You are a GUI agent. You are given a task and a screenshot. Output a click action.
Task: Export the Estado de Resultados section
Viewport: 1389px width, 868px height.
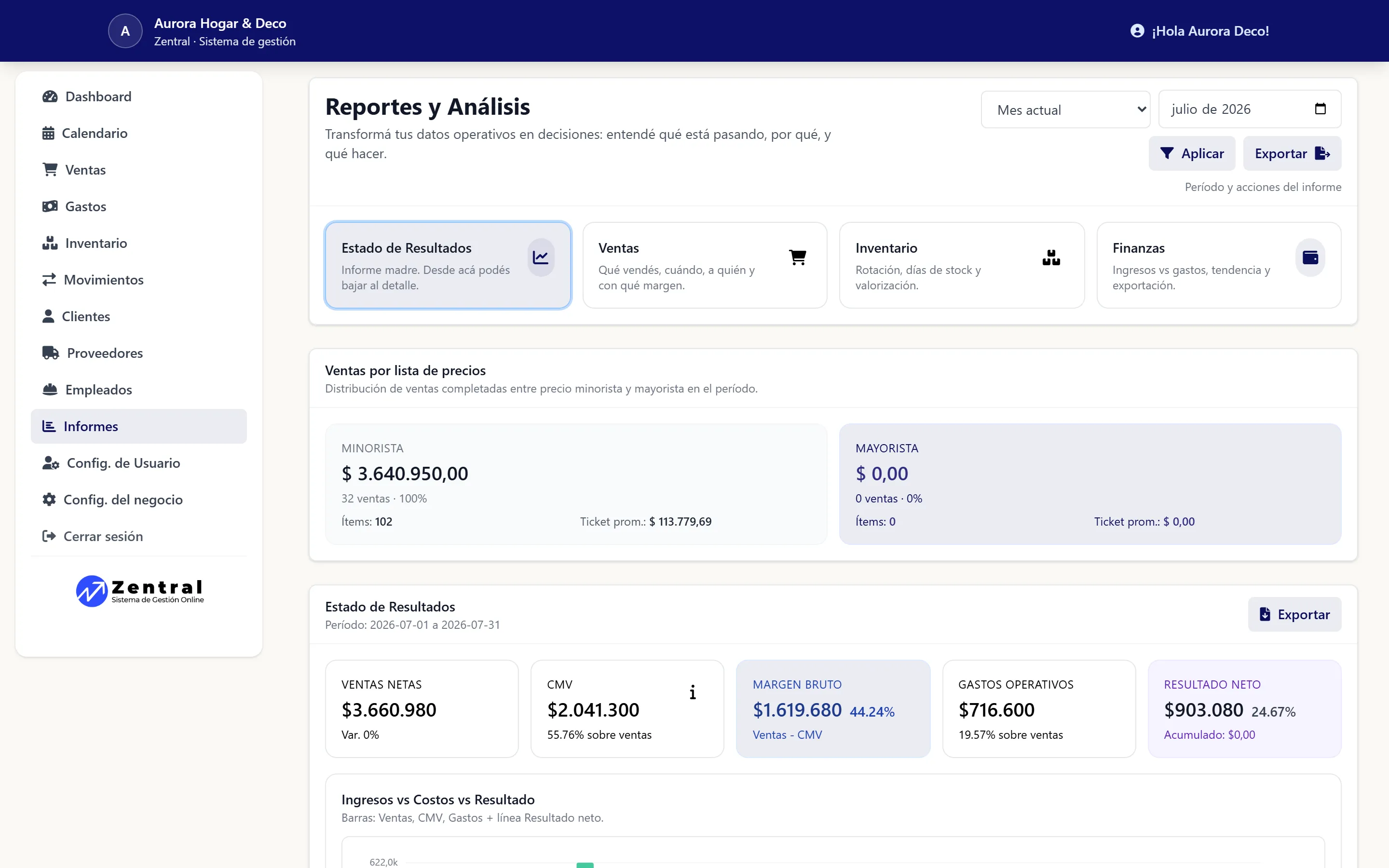1294,614
